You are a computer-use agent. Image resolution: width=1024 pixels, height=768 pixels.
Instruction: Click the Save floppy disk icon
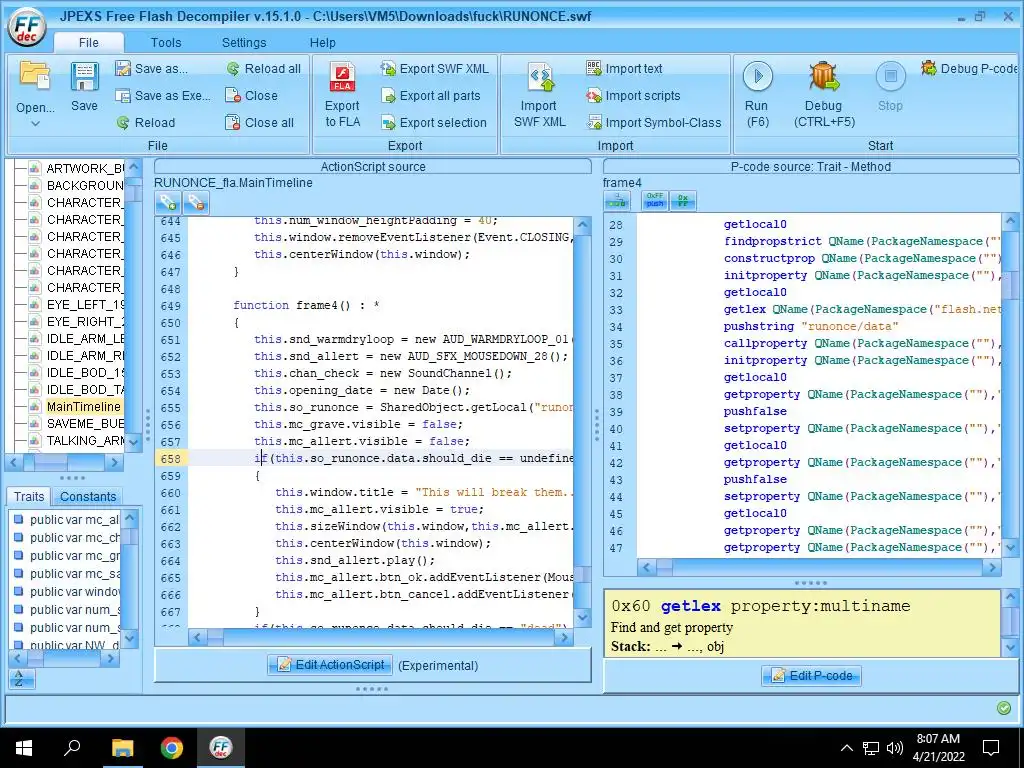coord(84,77)
